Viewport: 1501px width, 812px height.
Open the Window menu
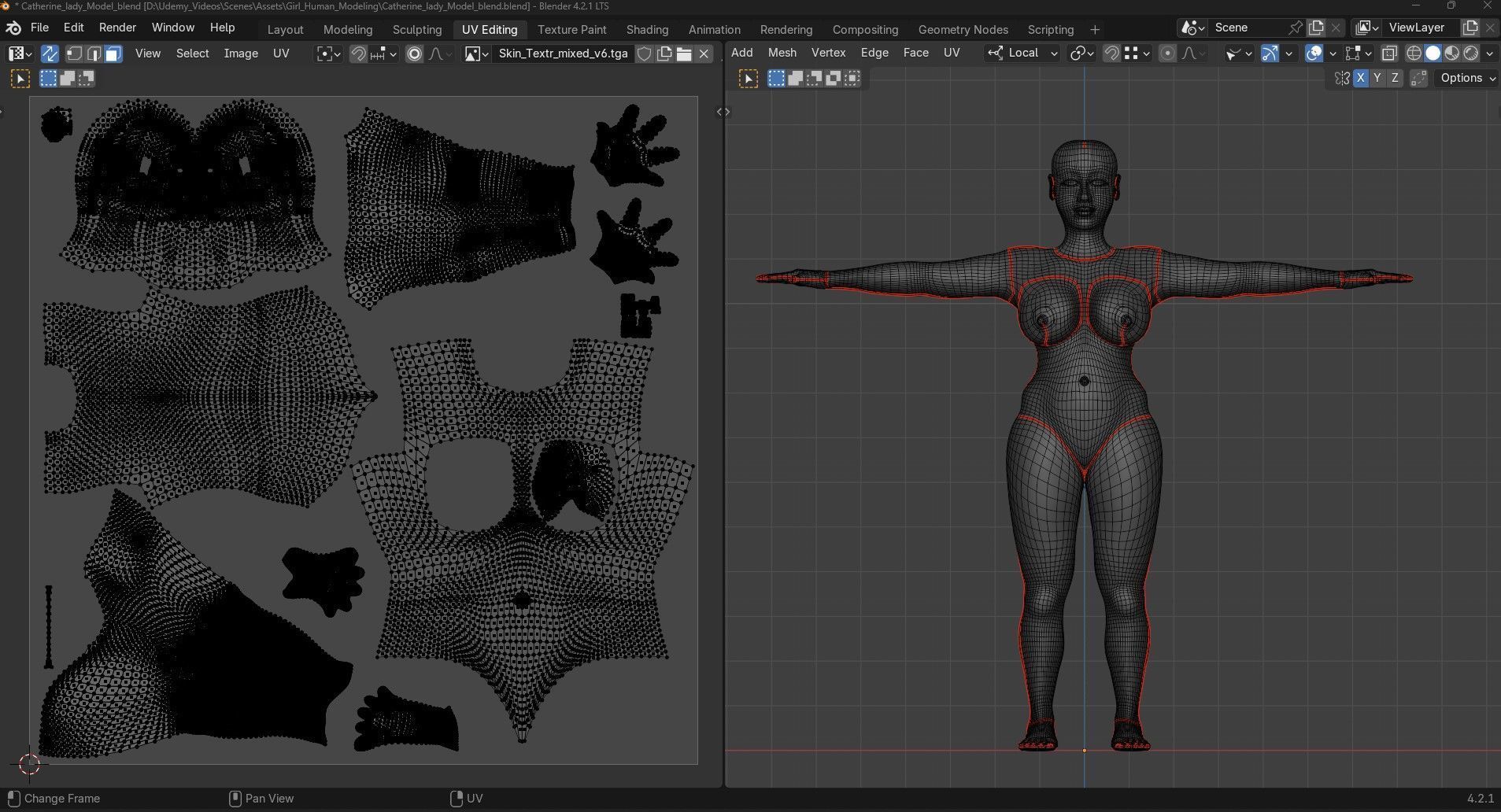[x=172, y=28]
